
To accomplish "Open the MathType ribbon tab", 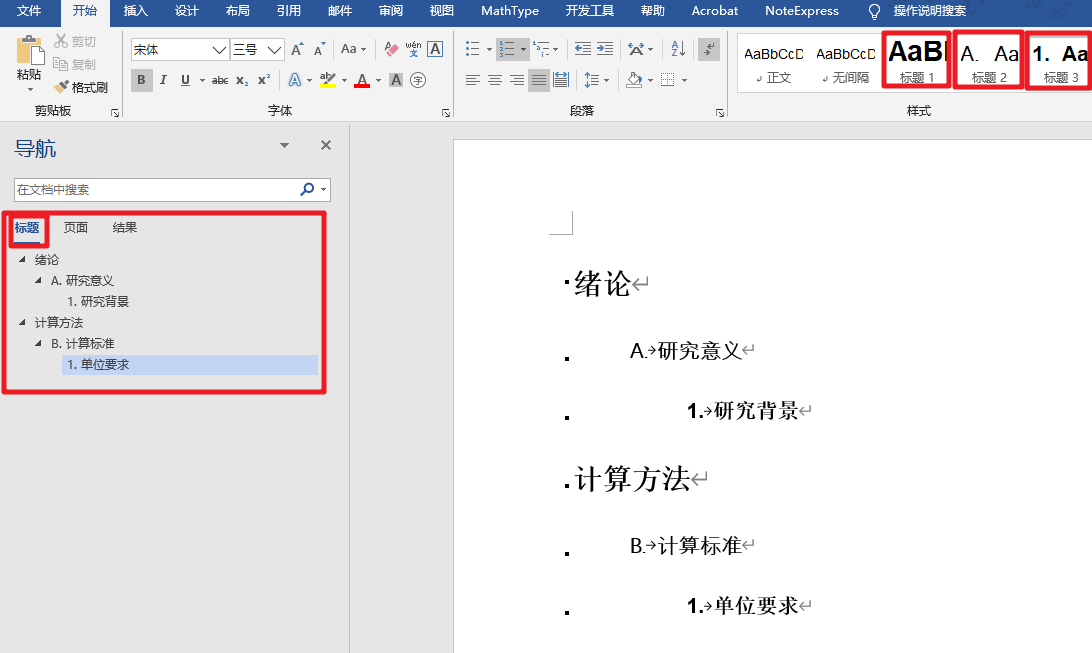I will (509, 12).
